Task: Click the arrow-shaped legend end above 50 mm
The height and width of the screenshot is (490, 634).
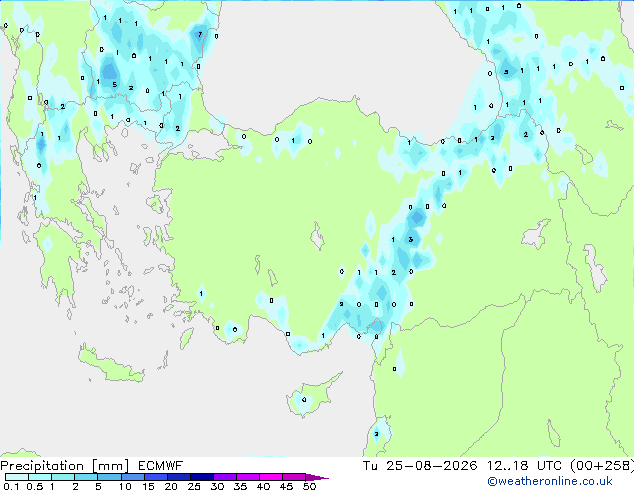Action: coord(317,477)
